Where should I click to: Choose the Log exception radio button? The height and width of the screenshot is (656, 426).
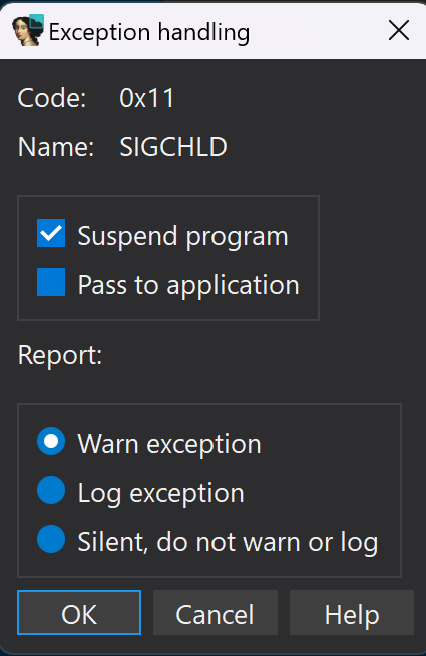pos(51,490)
